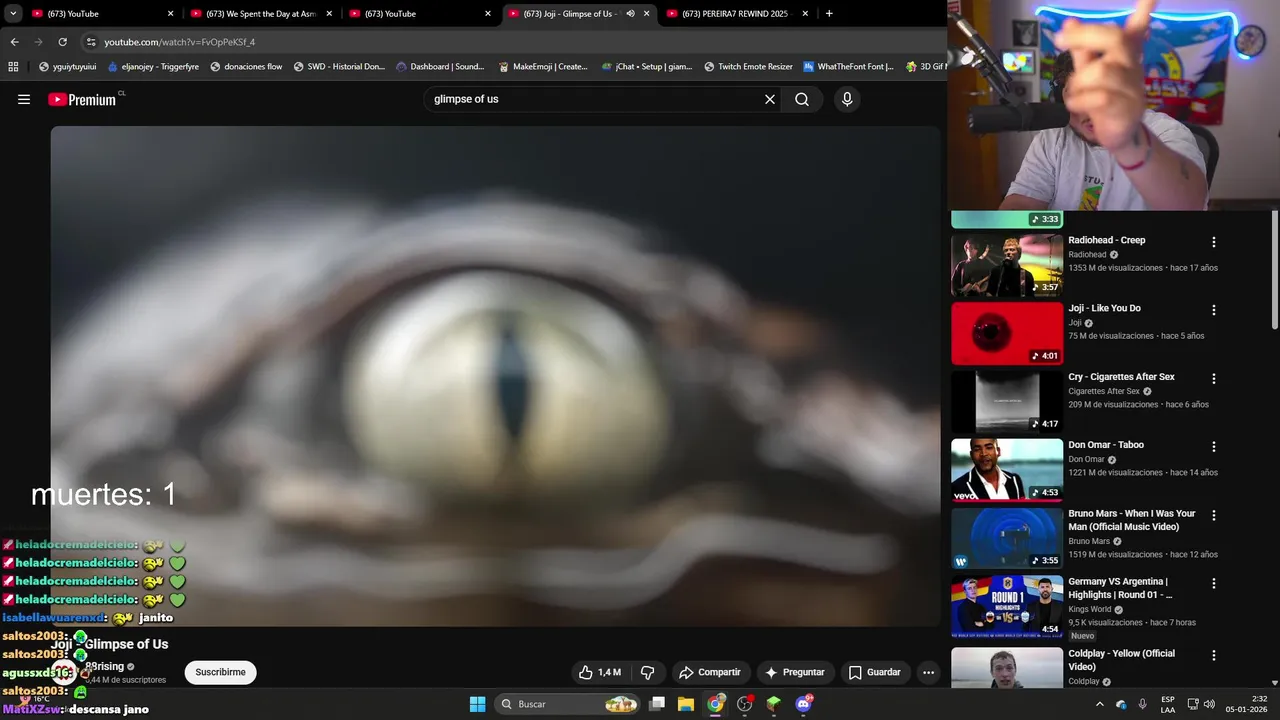Open more actions ellipsis under the video
Screen dimensions: 1280x720
click(928, 672)
